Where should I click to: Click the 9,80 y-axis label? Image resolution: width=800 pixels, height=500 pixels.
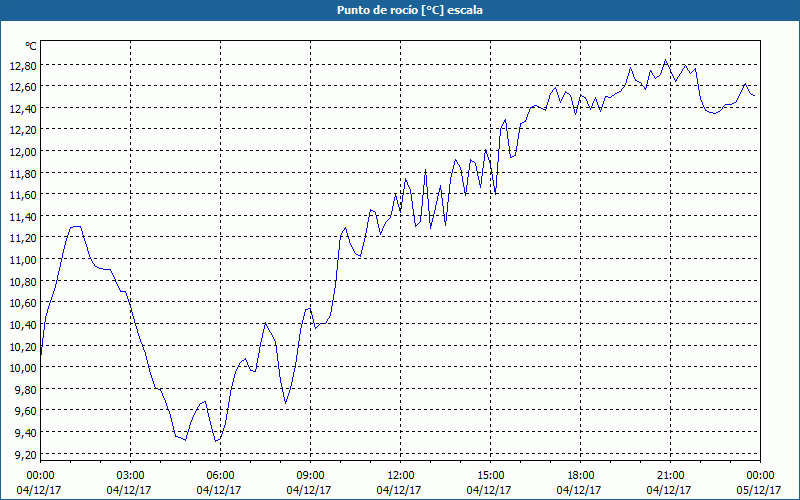pyautogui.click(x=26, y=389)
